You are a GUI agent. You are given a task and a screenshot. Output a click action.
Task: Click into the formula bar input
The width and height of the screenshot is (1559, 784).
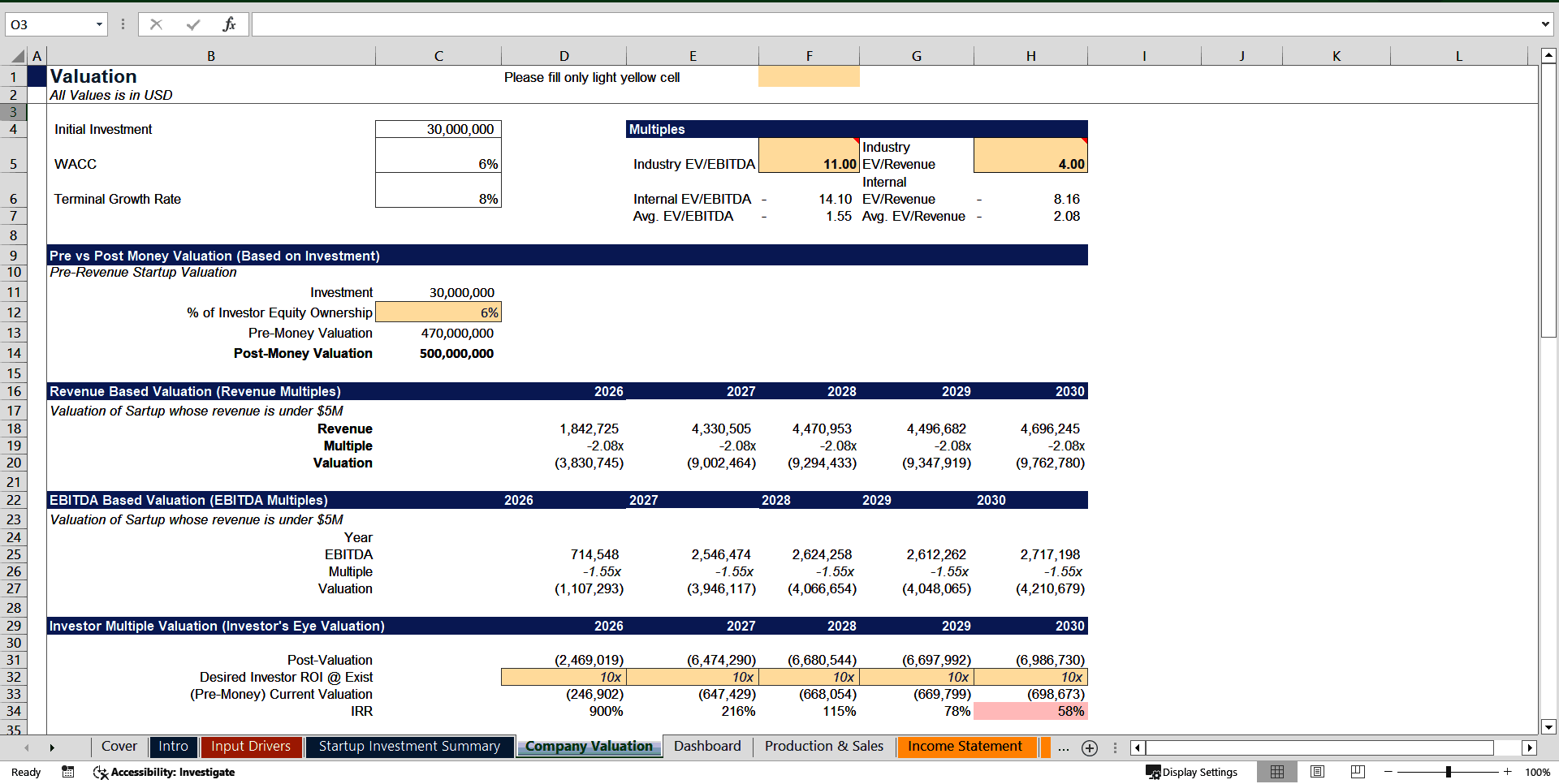893,24
